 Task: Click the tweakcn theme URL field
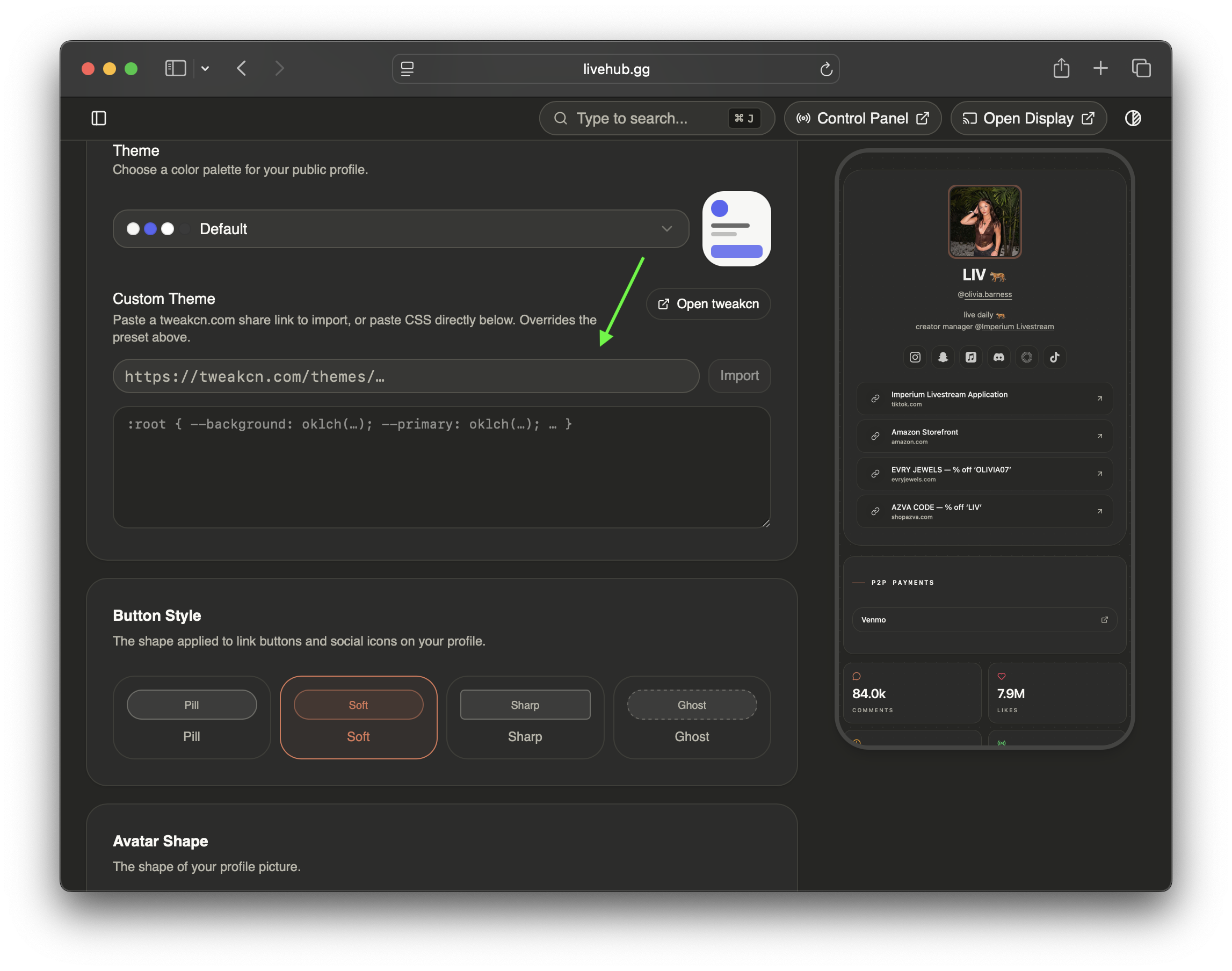406,376
